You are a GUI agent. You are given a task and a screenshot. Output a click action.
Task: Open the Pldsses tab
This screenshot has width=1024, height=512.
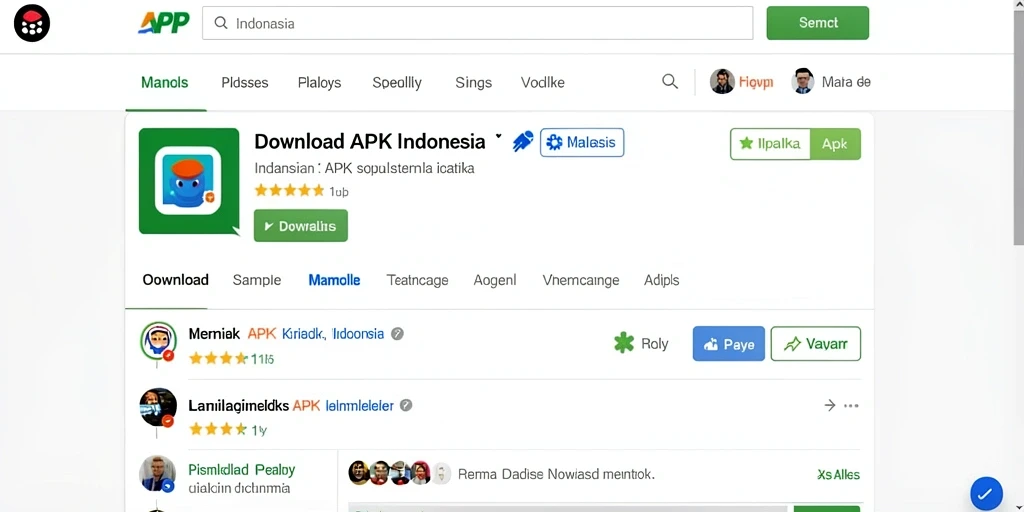click(x=245, y=83)
